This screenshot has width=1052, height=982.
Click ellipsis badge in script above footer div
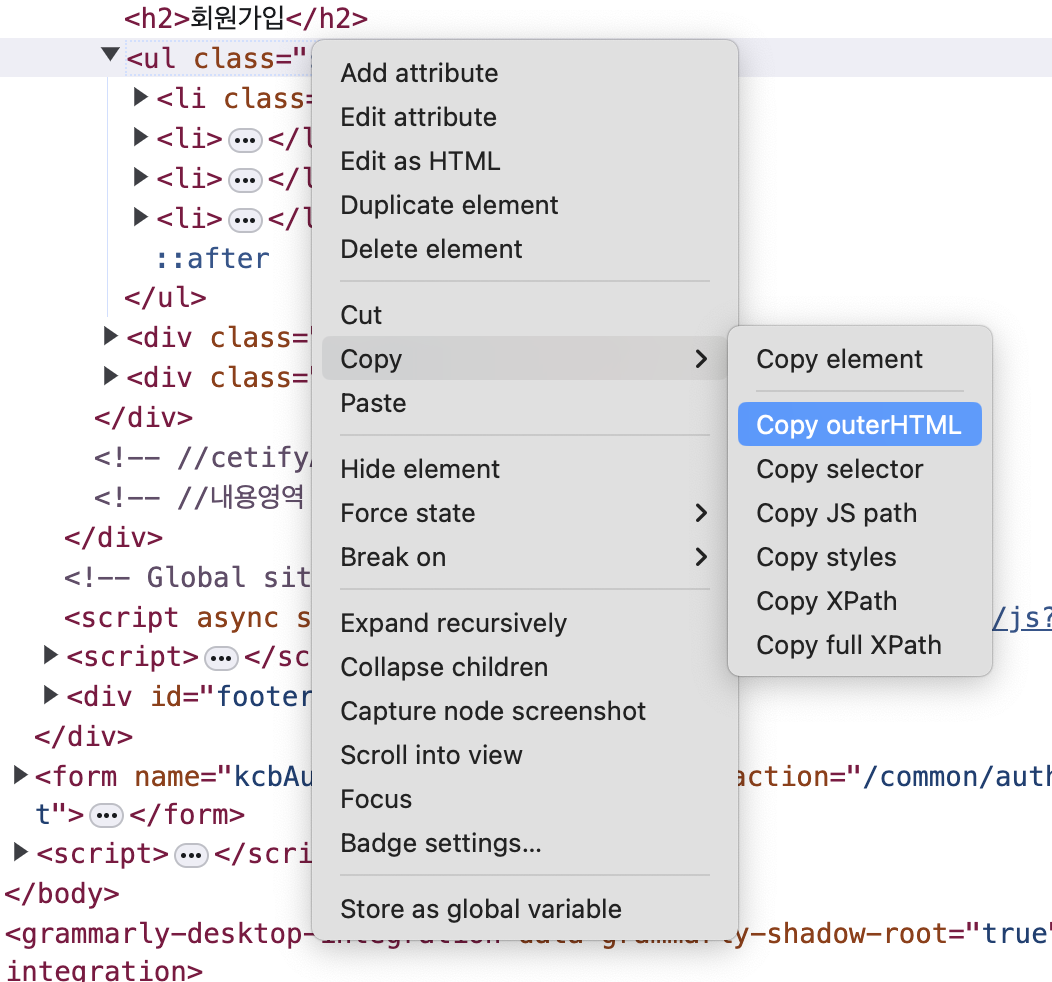pos(221,659)
